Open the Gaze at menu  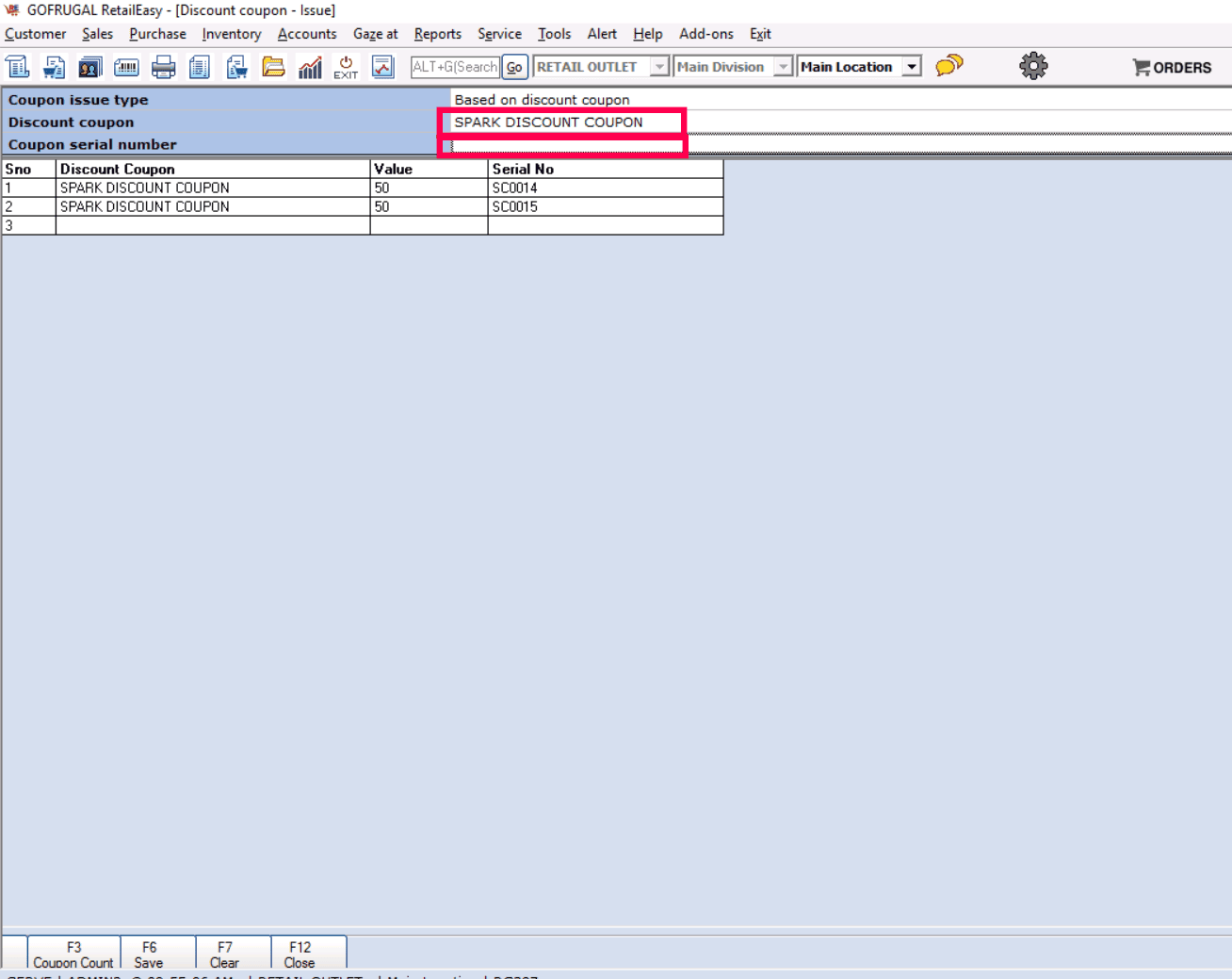point(375,34)
